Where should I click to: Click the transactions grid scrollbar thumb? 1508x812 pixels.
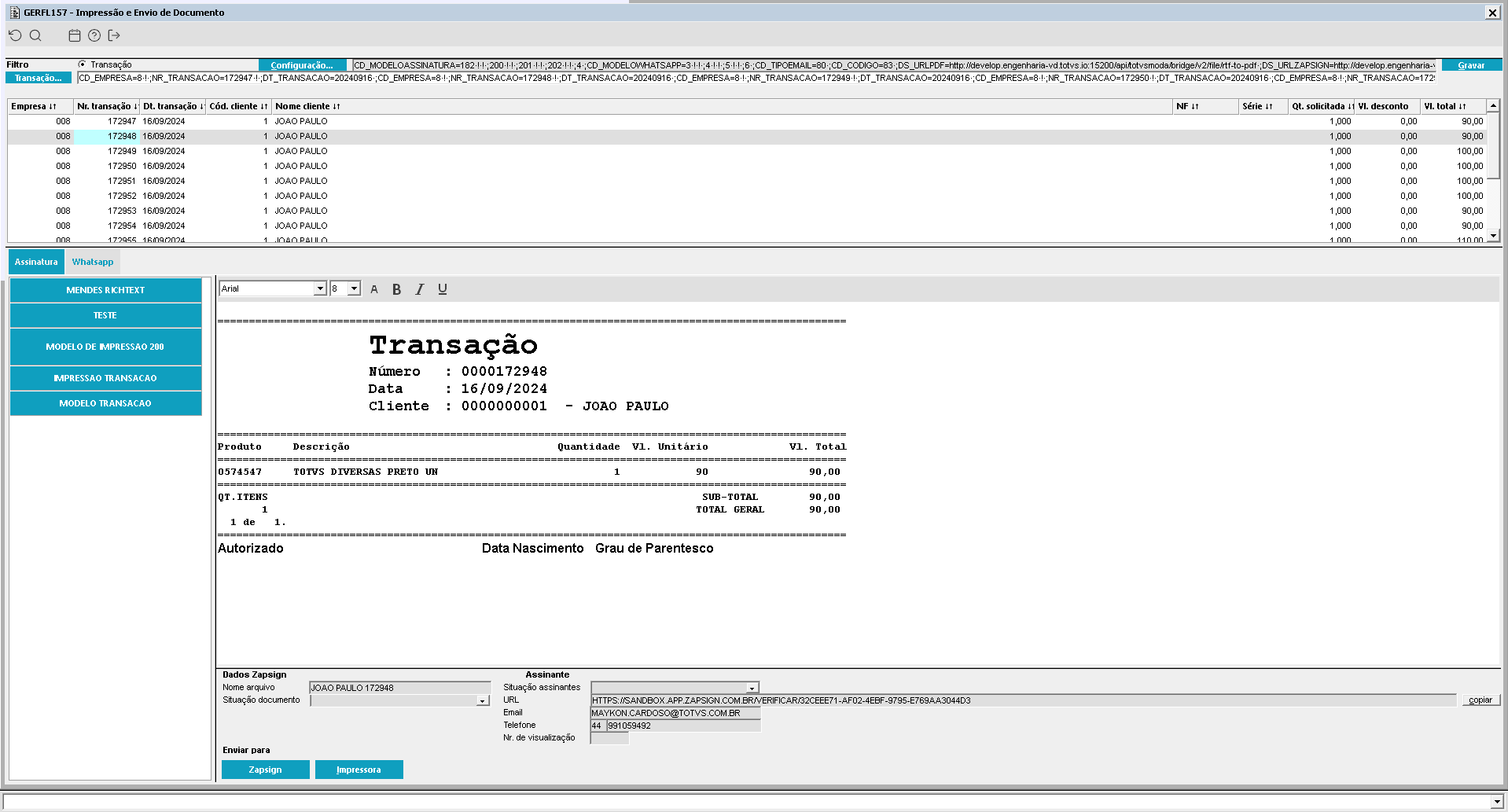point(1493,145)
